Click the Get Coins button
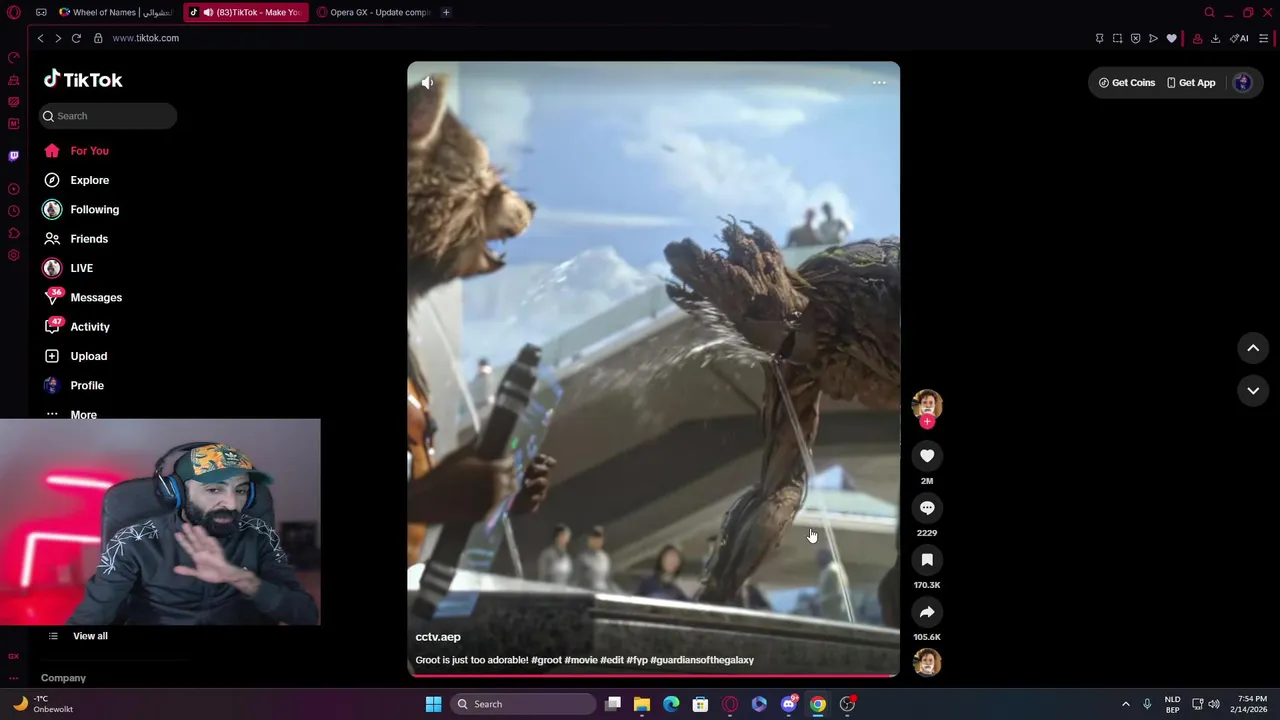The image size is (1280, 720). click(x=1127, y=83)
